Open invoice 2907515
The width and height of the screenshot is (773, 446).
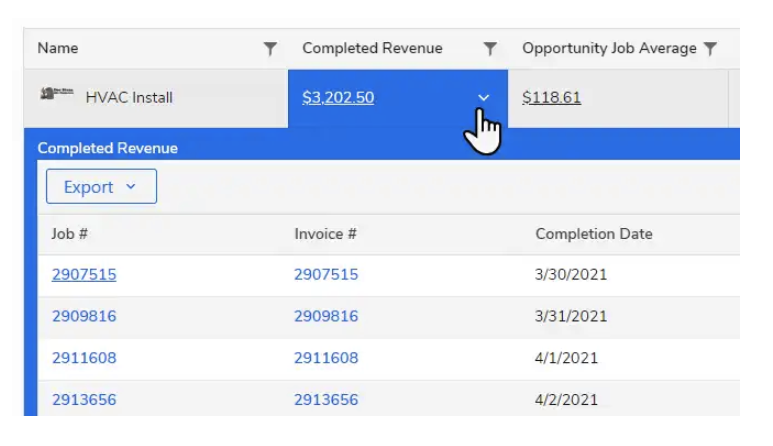coord(326,274)
